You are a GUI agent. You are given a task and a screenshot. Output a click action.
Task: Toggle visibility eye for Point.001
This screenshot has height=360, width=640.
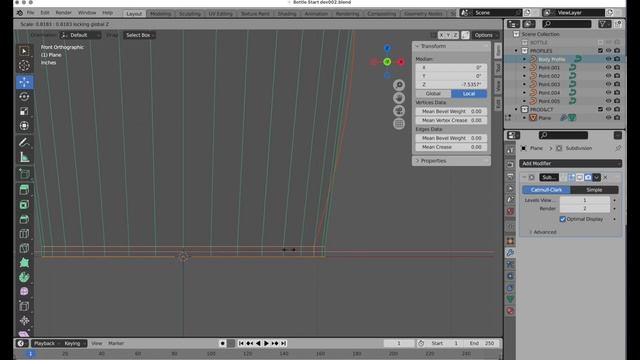coord(609,67)
